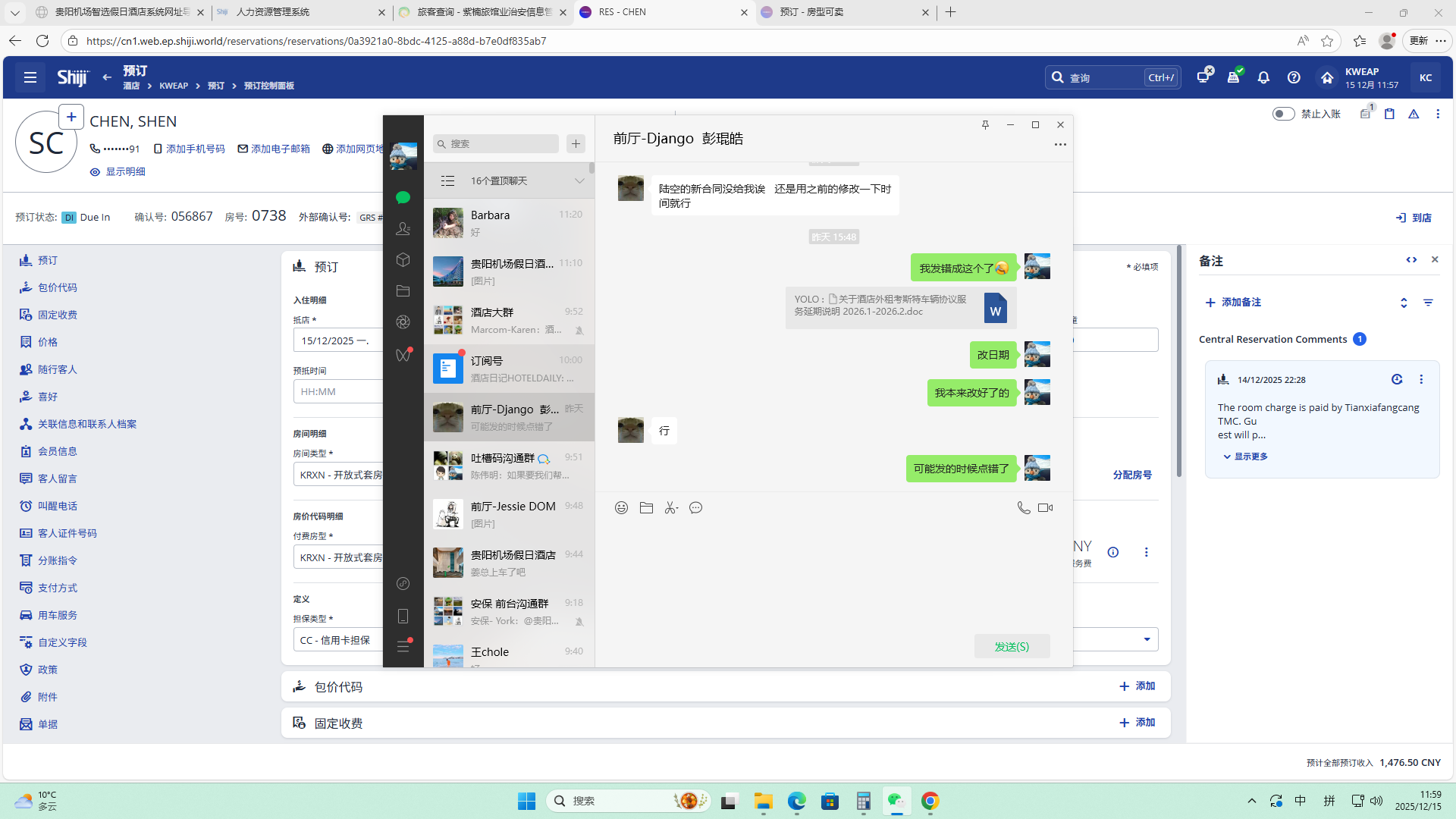Open the Shiji notifications bell
The image size is (1456, 819).
[1263, 77]
